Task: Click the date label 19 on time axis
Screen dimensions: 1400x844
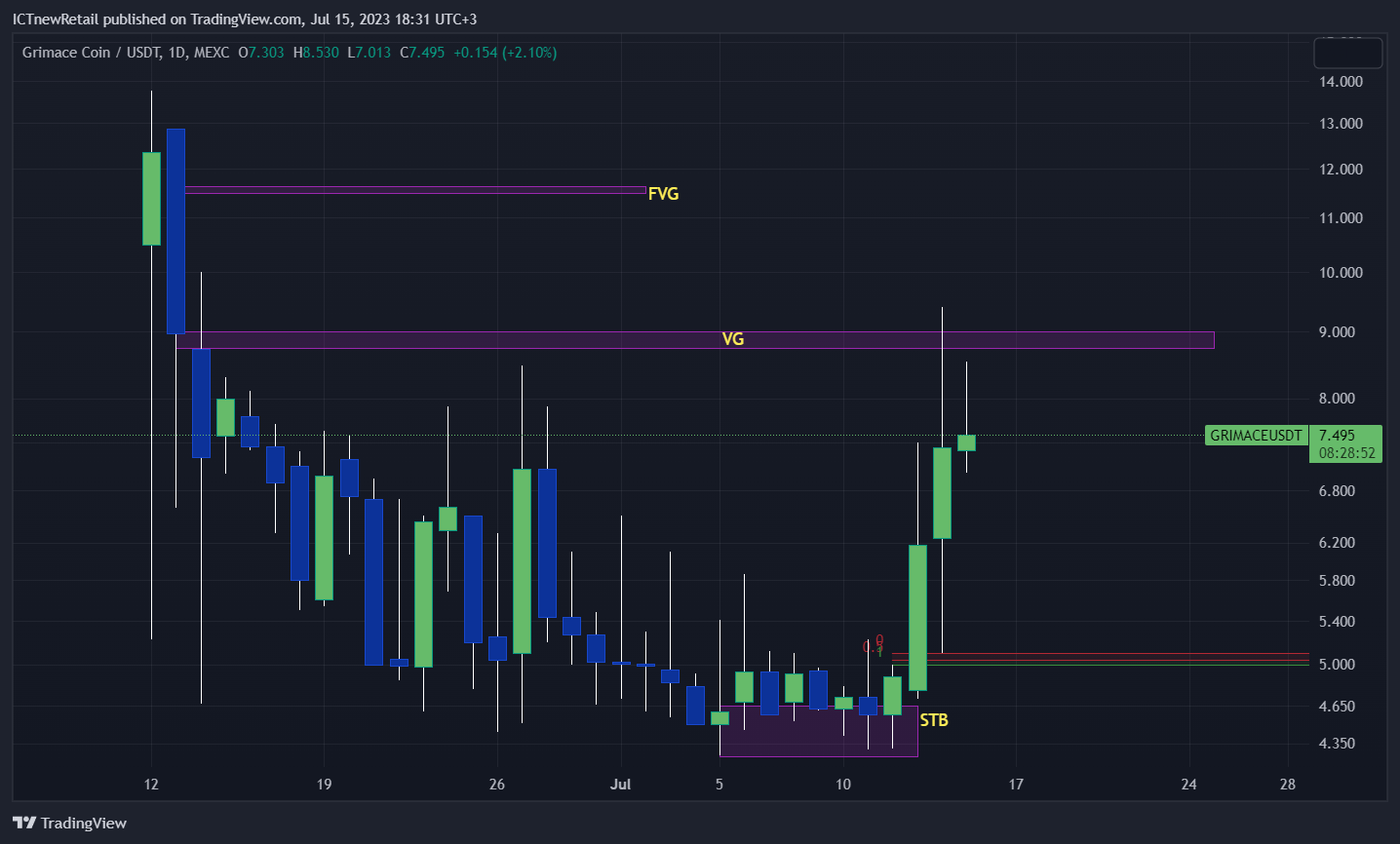Action: pyautogui.click(x=324, y=785)
